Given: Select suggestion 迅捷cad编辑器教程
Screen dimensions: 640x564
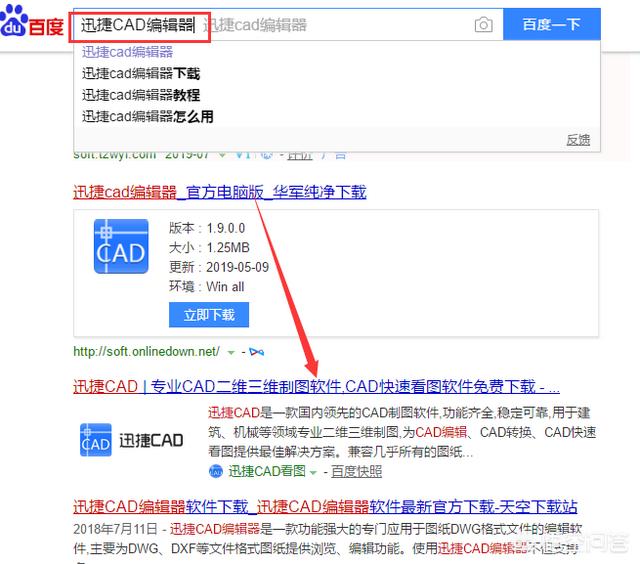Looking at the screenshot, I should 141,95.
